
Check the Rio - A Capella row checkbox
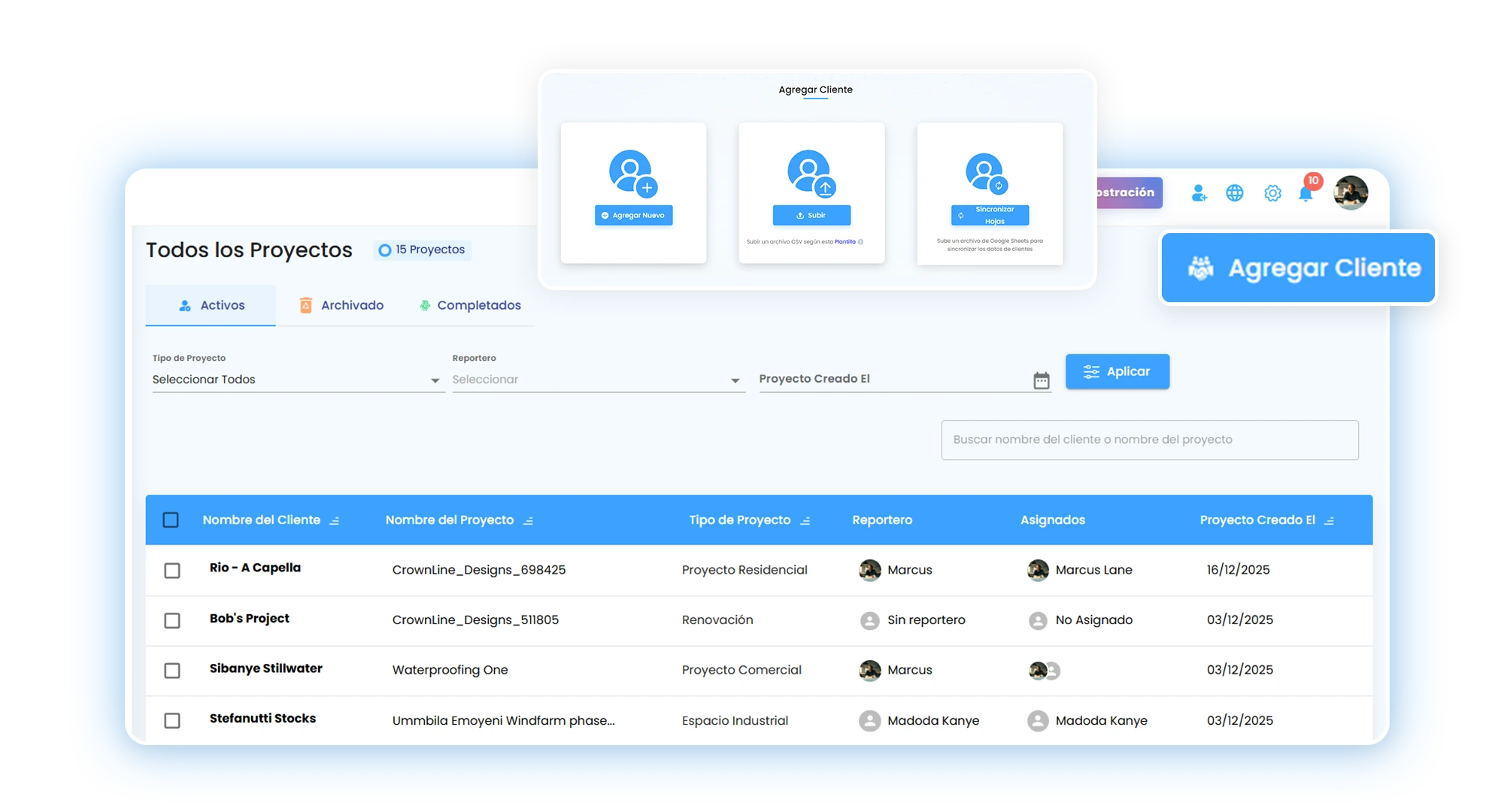point(172,571)
